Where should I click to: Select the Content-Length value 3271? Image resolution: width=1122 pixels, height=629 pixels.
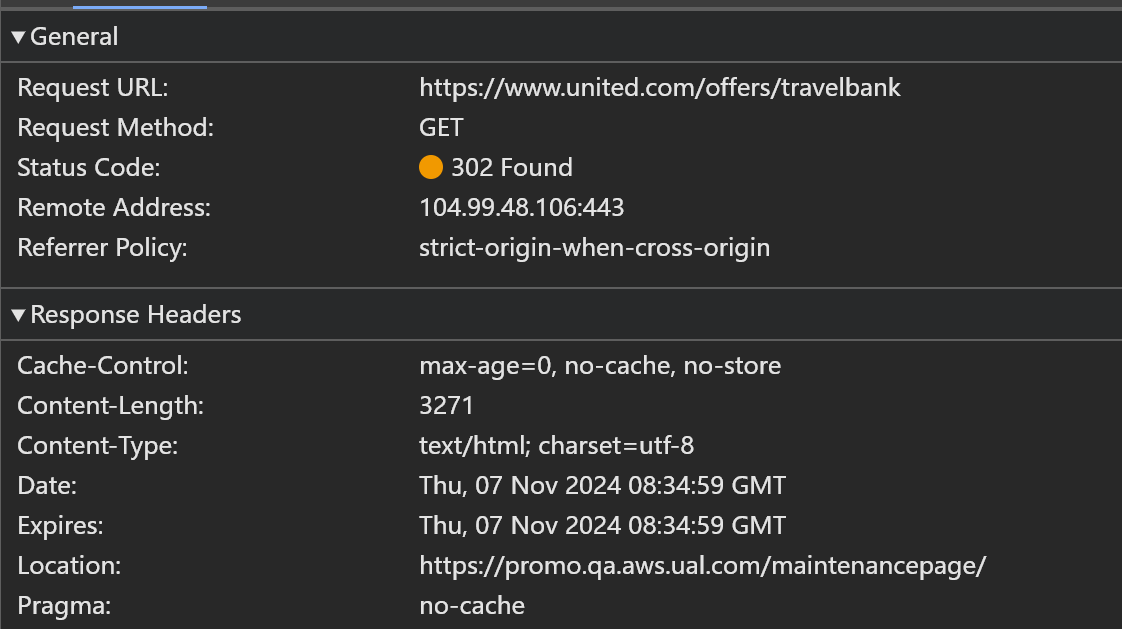pyautogui.click(x=446, y=406)
